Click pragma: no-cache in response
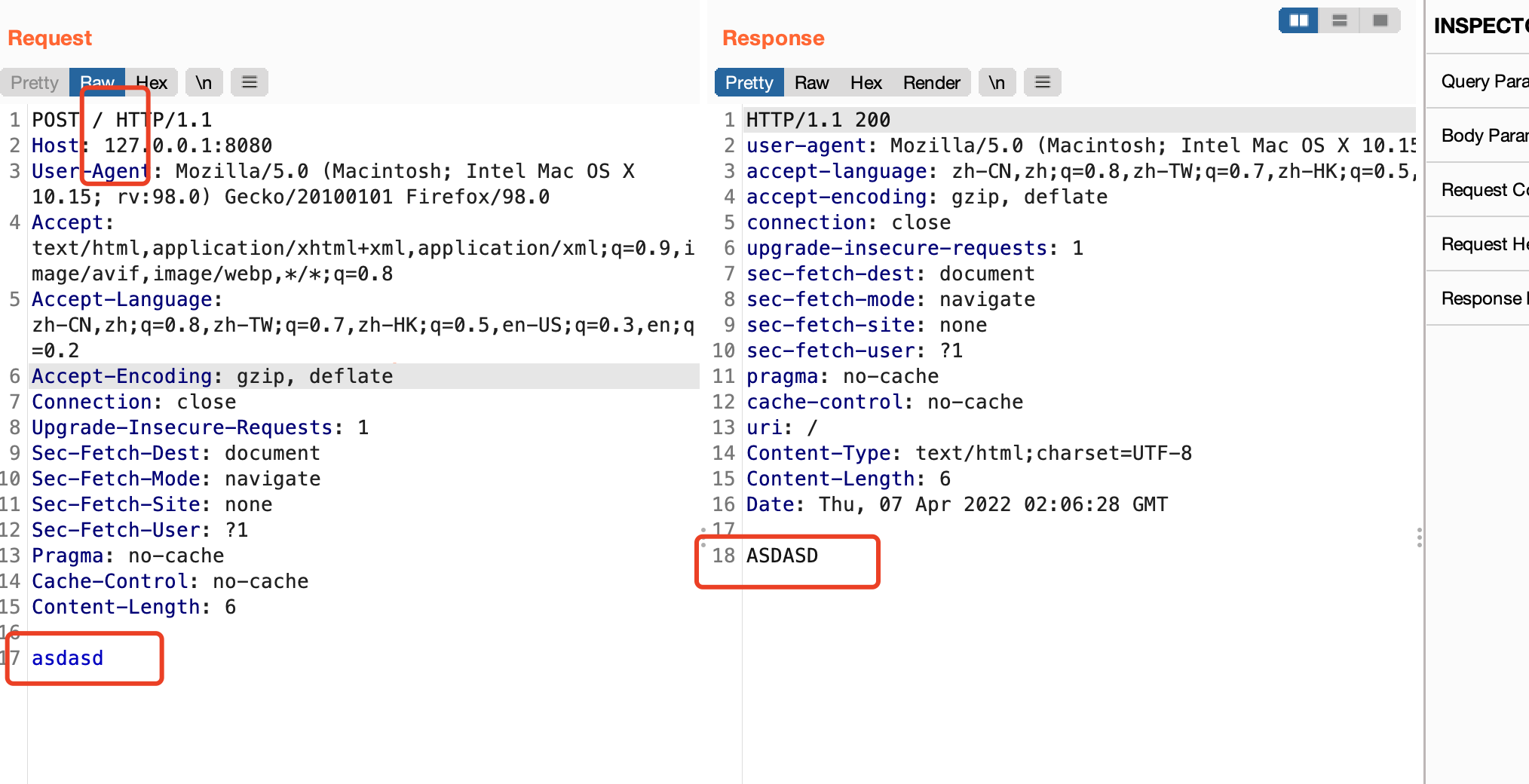1529x784 pixels. 842,376
